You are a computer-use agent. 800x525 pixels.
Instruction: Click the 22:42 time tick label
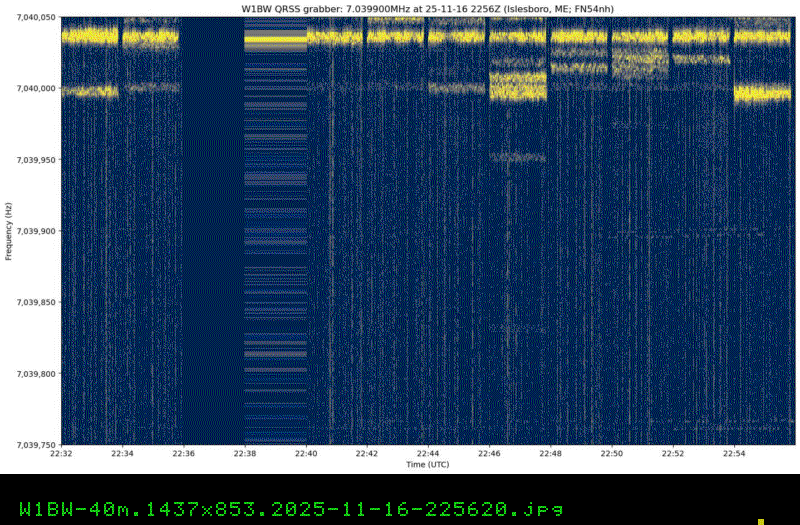click(x=367, y=453)
